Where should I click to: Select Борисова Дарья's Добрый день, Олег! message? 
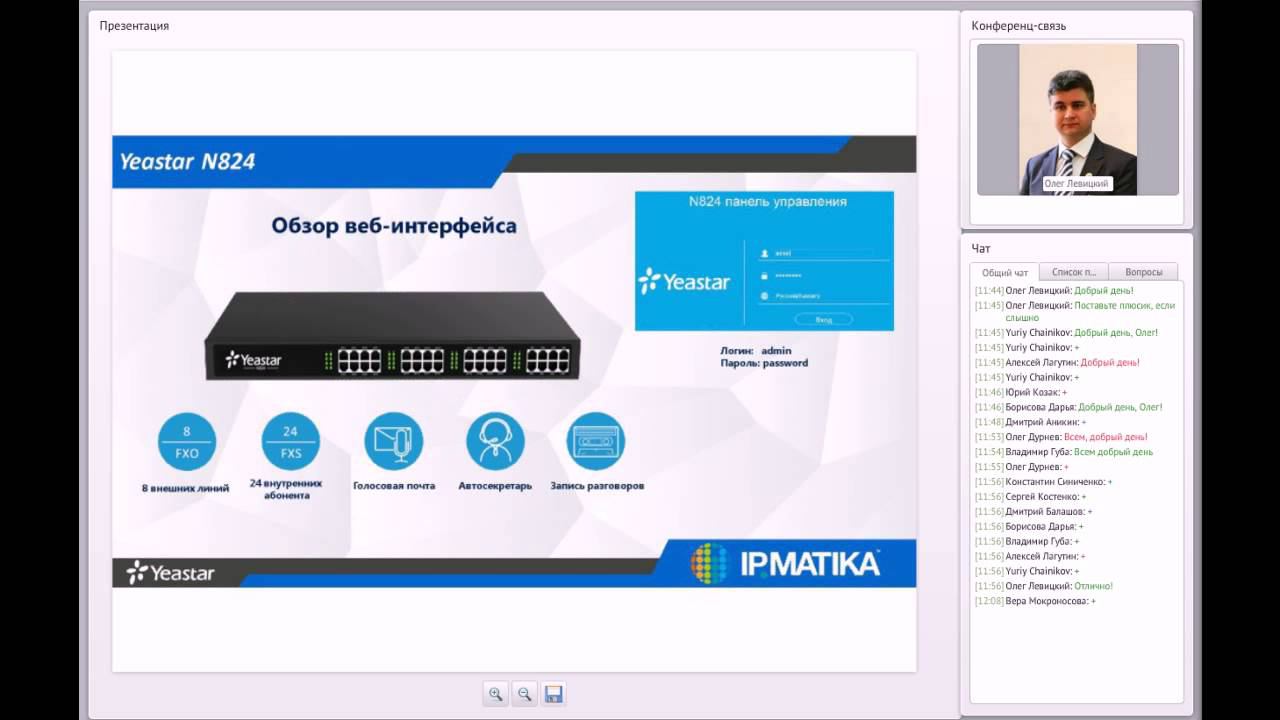coord(1069,407)
